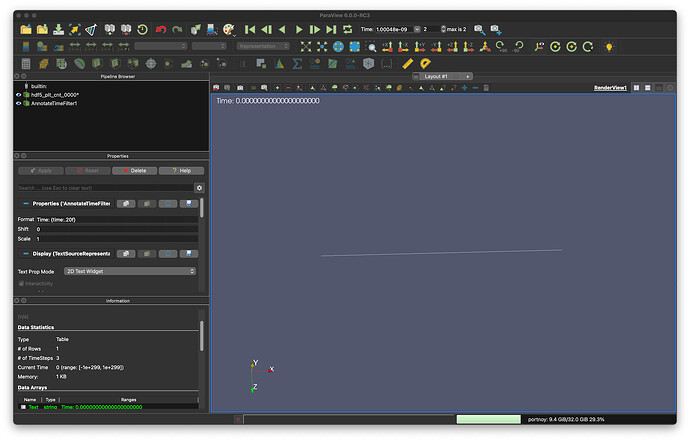Click the Delete button
This screenshot has height=440, width=690.
(x=134, y=171)
